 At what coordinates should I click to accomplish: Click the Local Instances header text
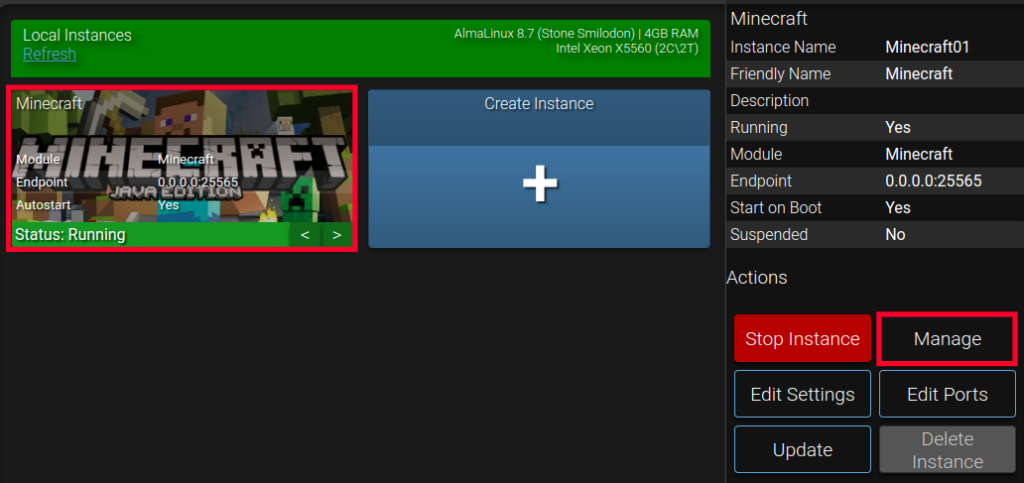(x=77, y=35)
